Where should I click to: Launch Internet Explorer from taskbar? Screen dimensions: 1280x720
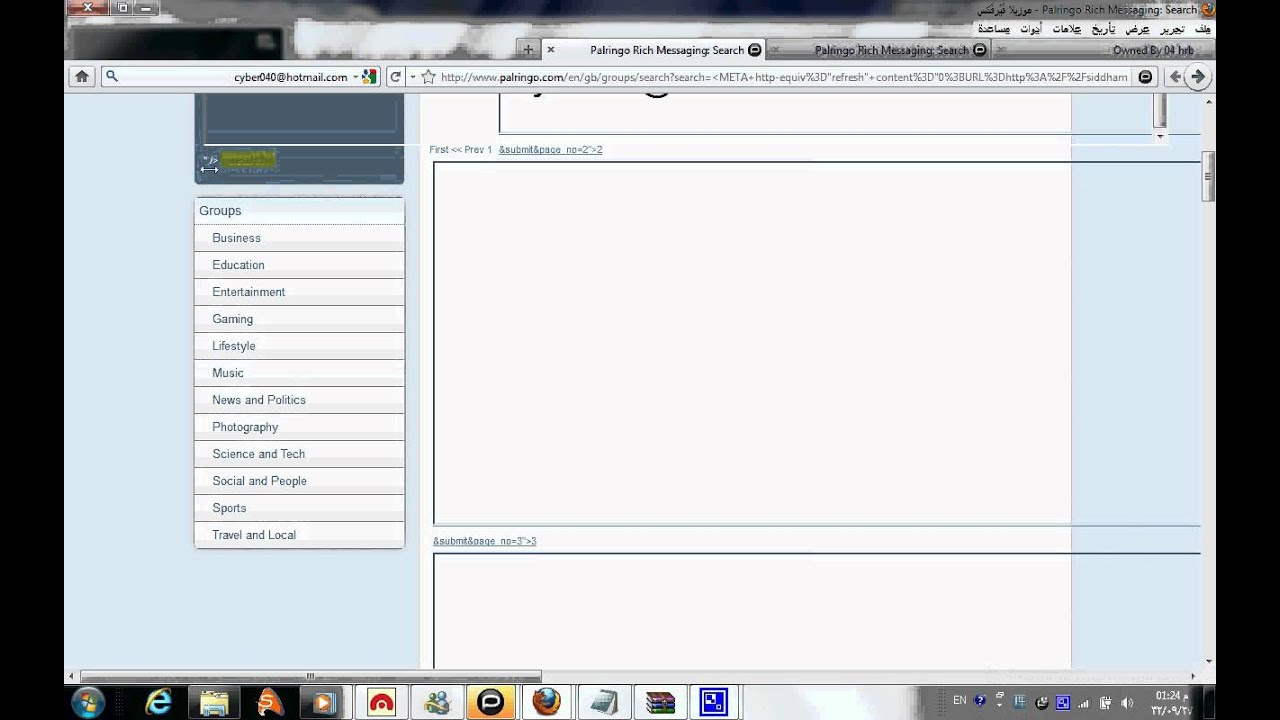coord(158,702)
